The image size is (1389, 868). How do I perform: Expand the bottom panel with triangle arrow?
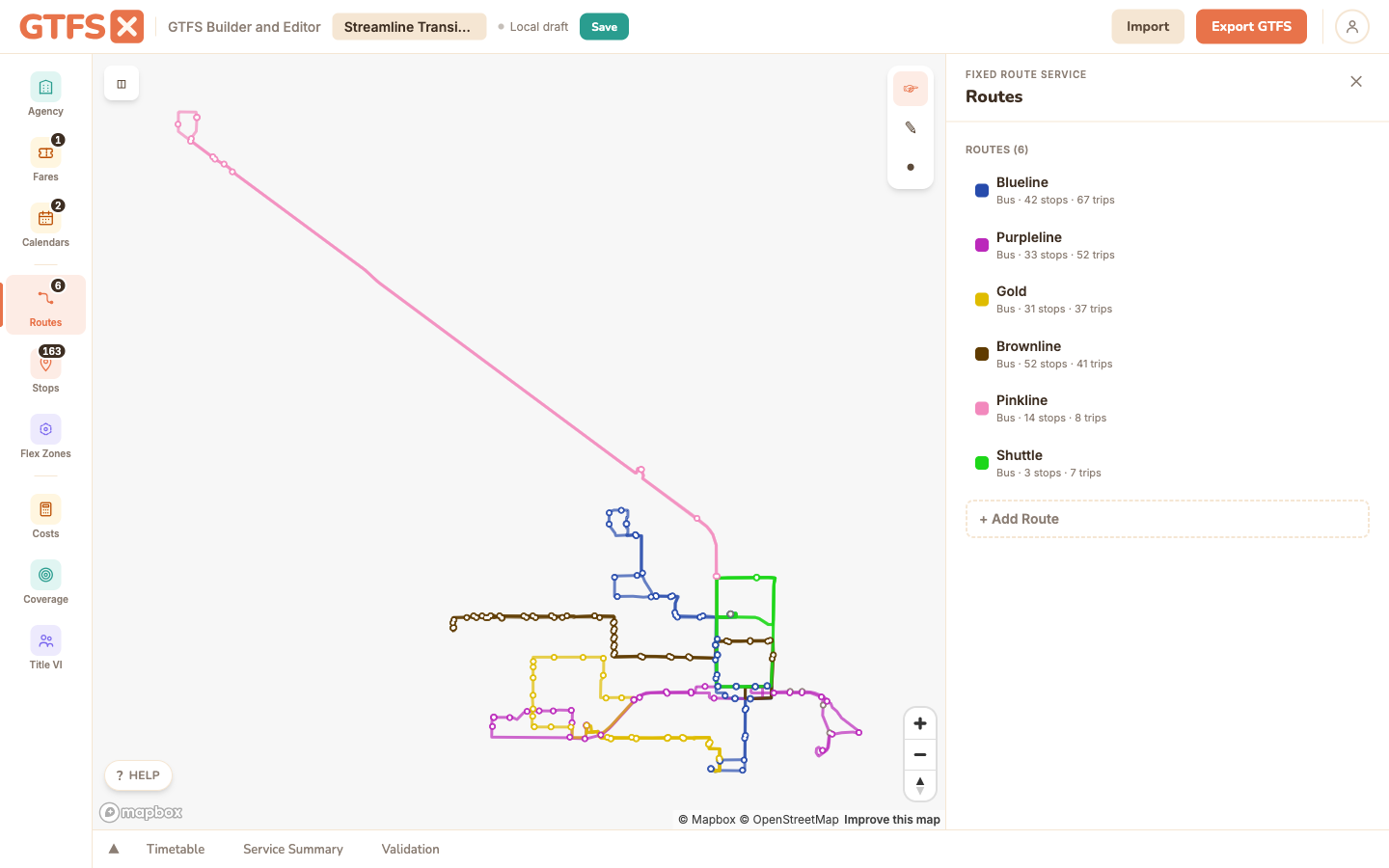114,849
